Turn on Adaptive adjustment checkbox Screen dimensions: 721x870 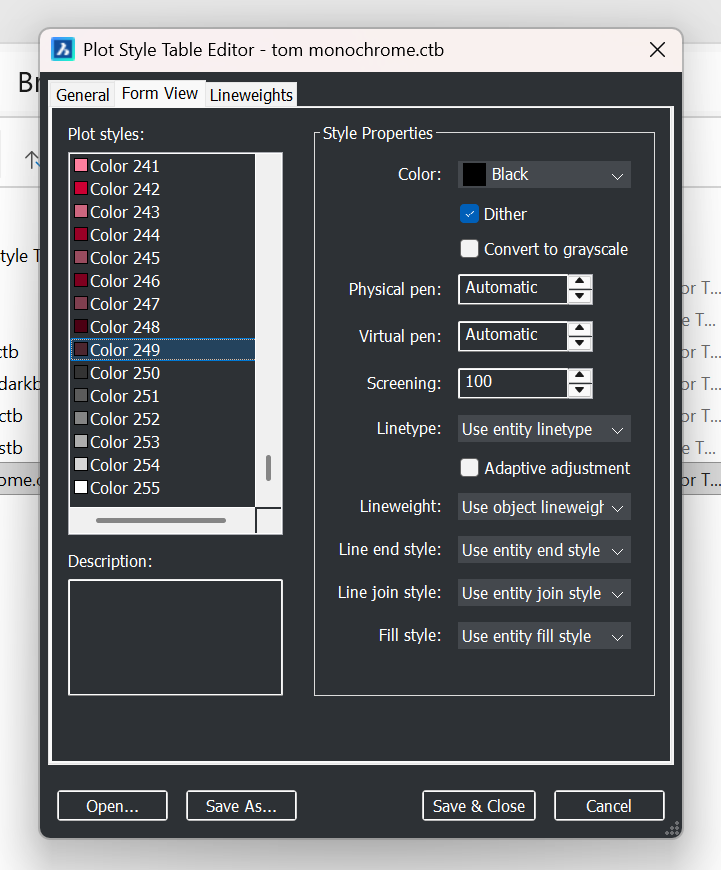pyautogui.click(x=469, y=468)
